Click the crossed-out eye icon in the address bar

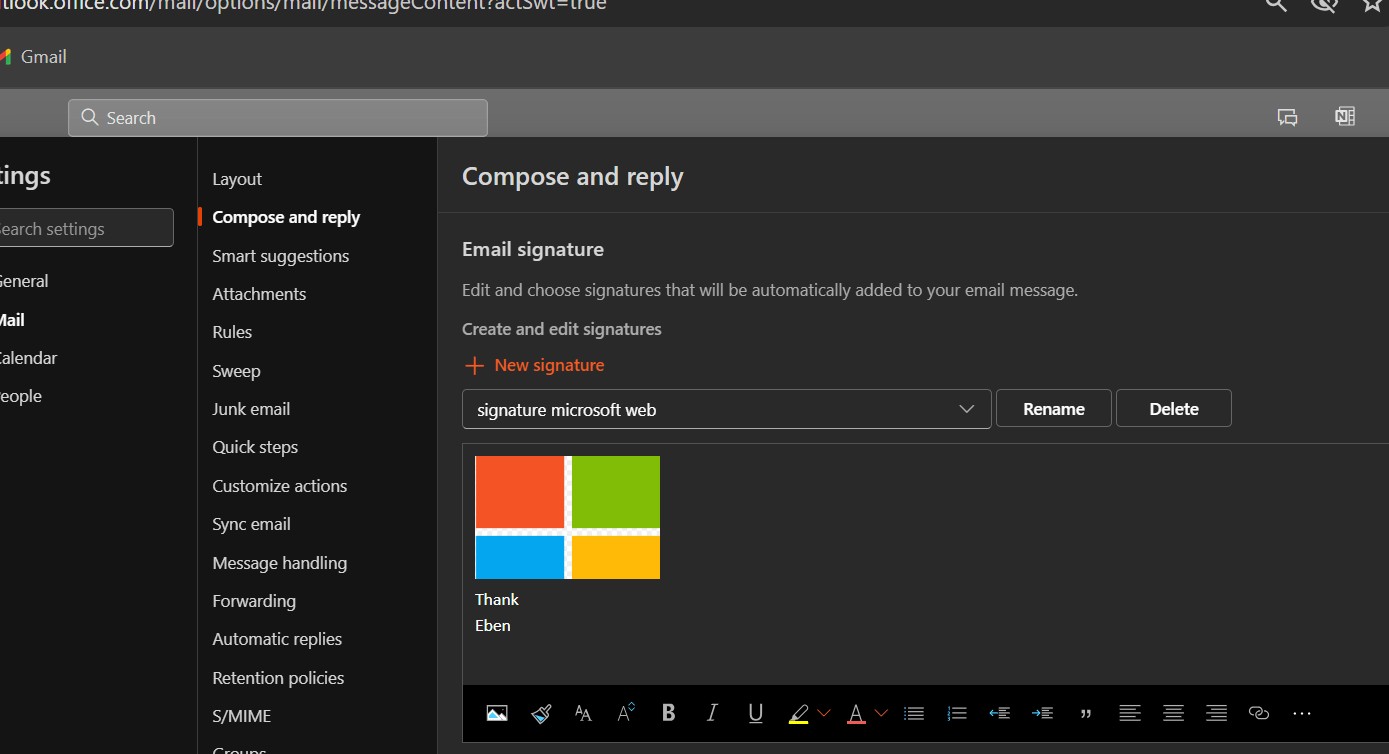[x=1325, y=4]
